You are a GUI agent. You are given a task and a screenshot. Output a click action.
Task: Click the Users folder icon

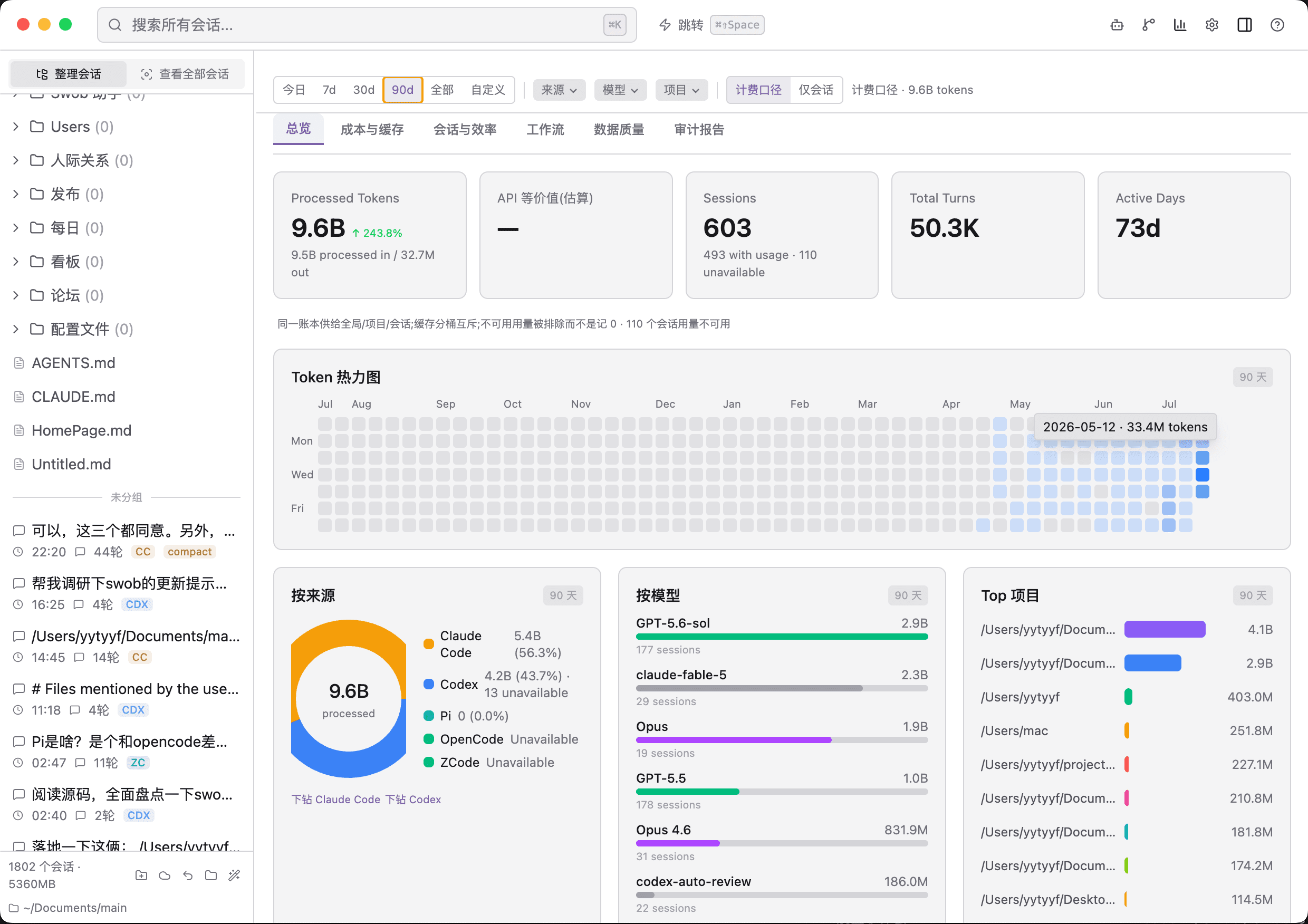tap(37, 127)
